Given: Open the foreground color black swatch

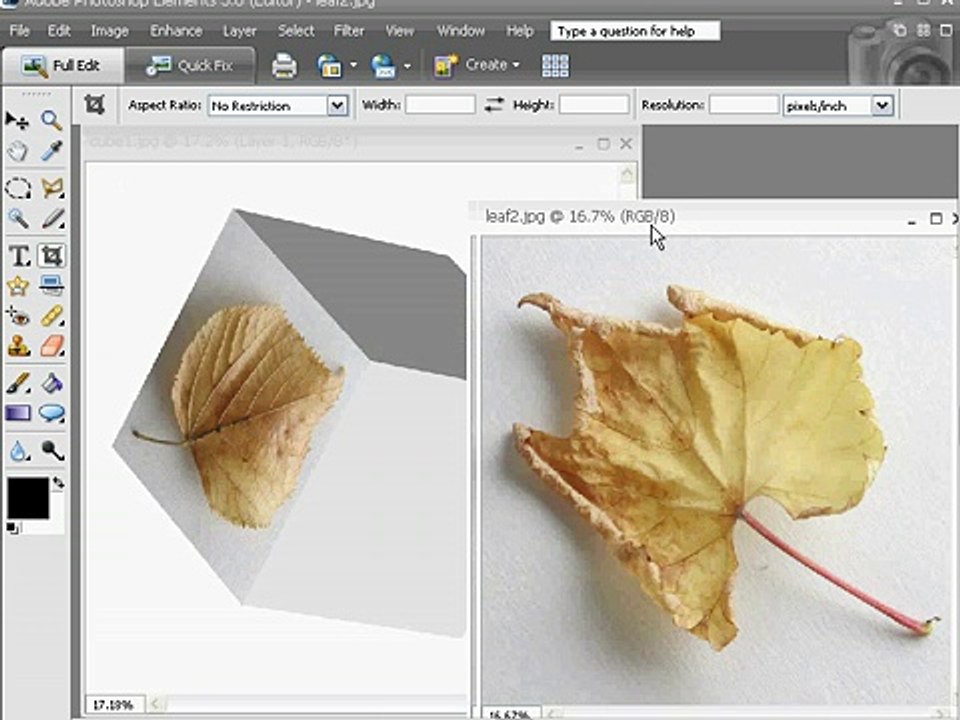Looking at the screenshot, I should (x=28, y=498).
